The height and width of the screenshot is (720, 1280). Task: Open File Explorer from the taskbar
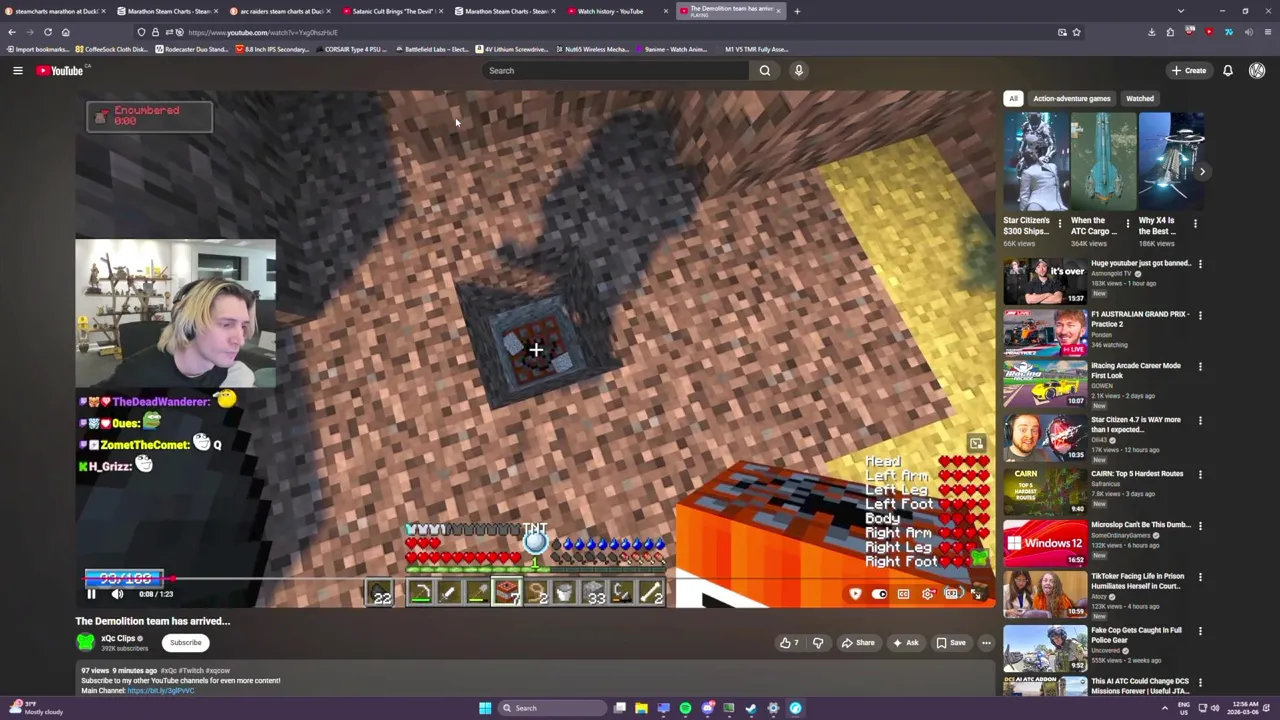[641, 708]
